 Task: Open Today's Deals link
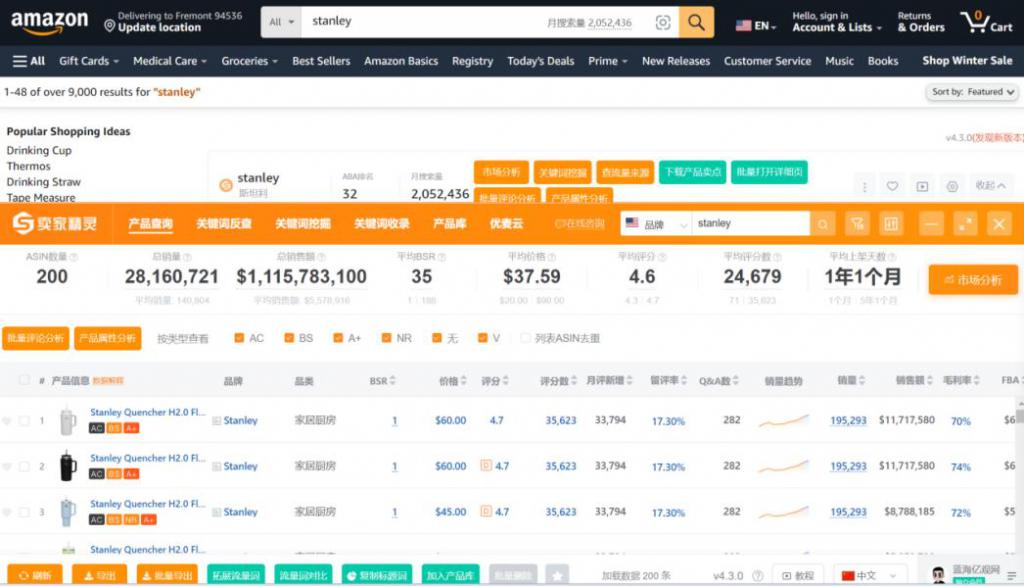(541, 61)
